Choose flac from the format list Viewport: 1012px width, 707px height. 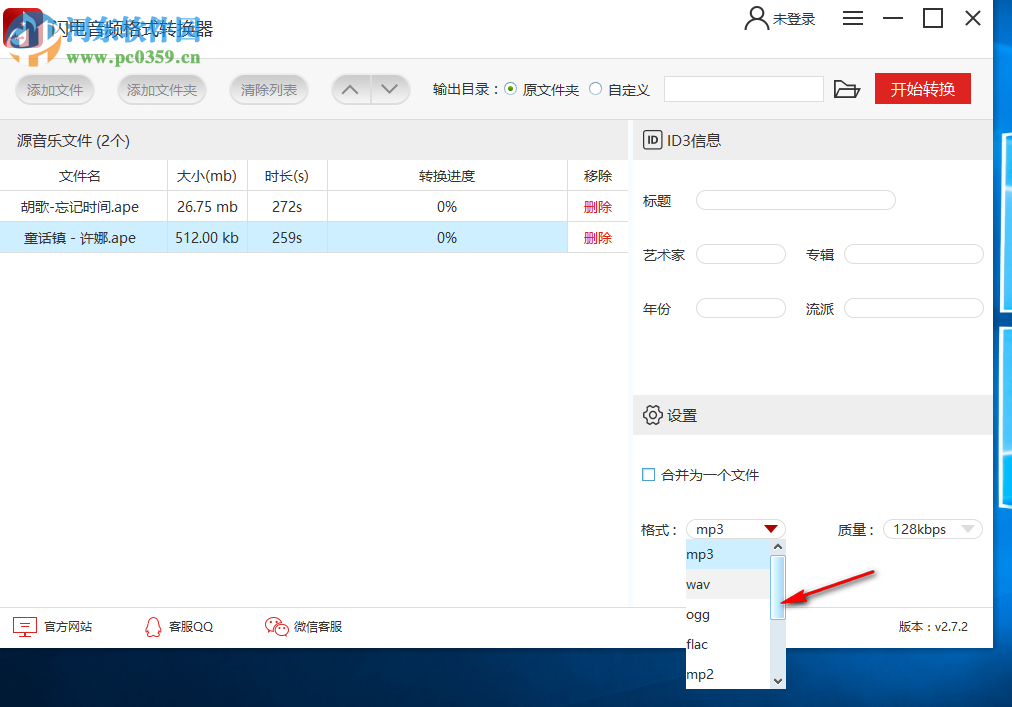click(x=728, y=644)
